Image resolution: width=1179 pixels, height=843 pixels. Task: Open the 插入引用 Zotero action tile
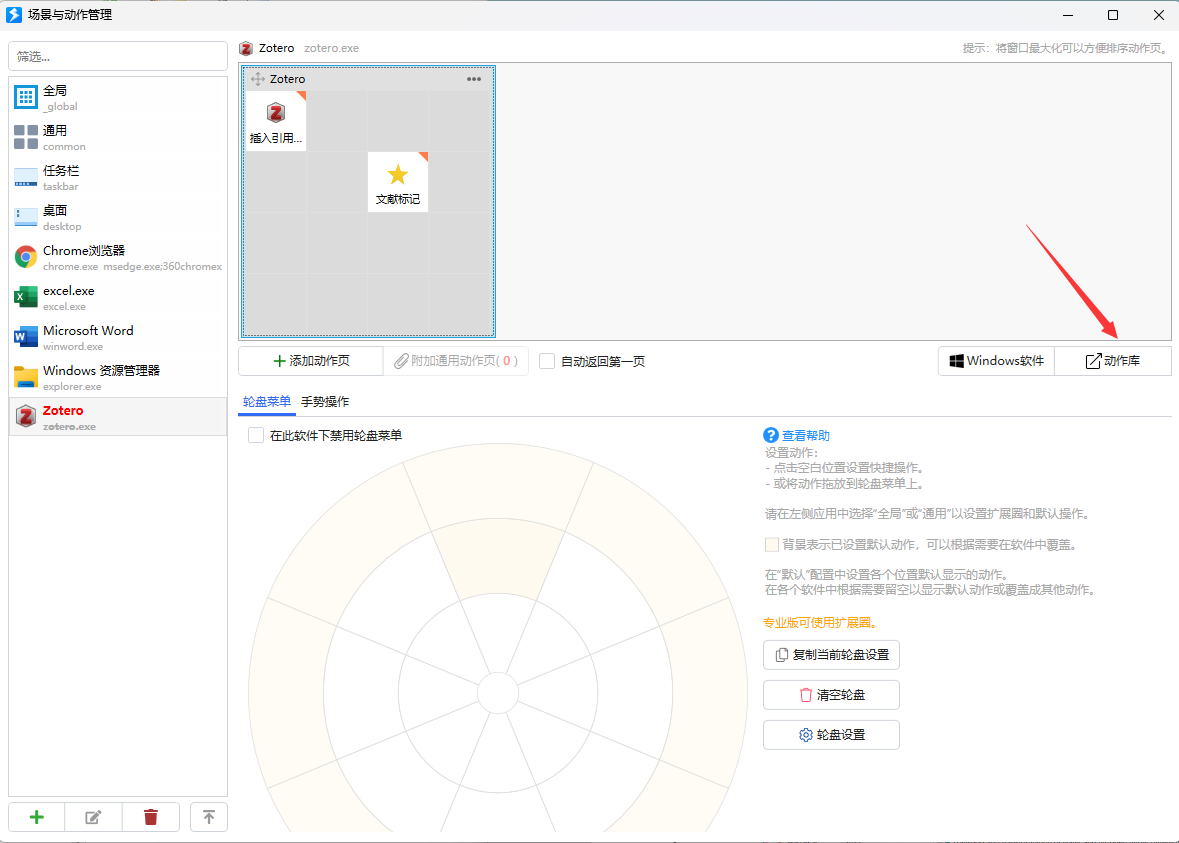pyautogui.click(x=276, y=121)
